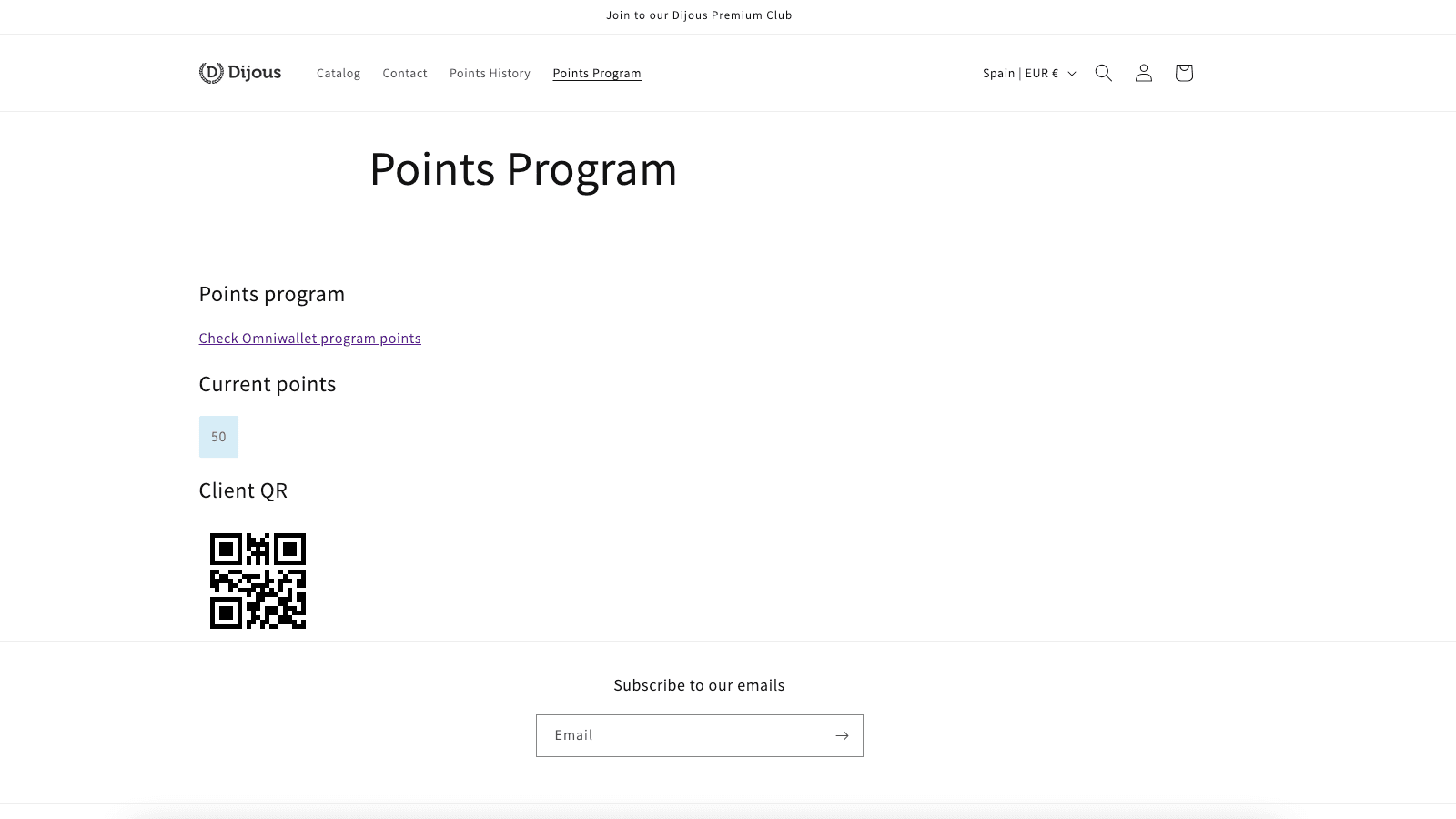Click the subscribe arrow icon

841,735
